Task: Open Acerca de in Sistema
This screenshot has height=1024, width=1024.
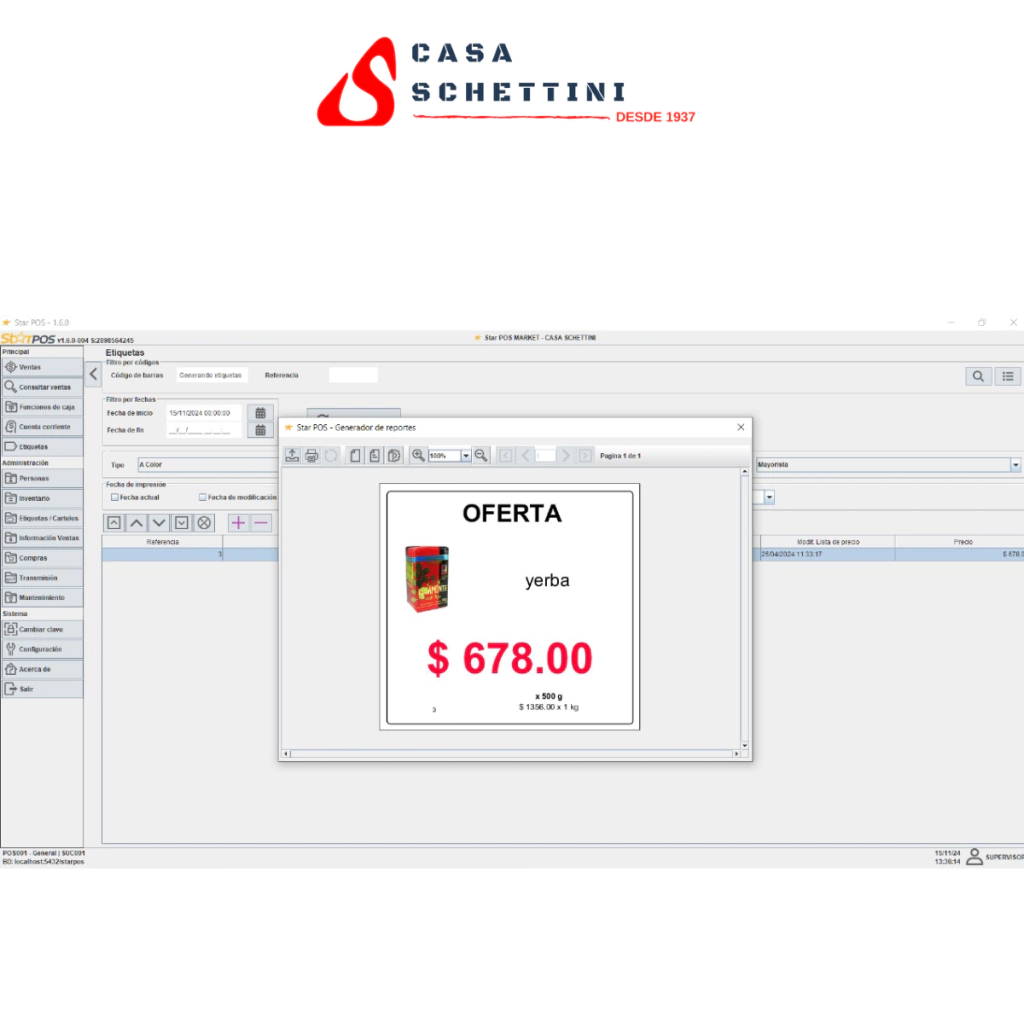Action: (x=42, y=669)
